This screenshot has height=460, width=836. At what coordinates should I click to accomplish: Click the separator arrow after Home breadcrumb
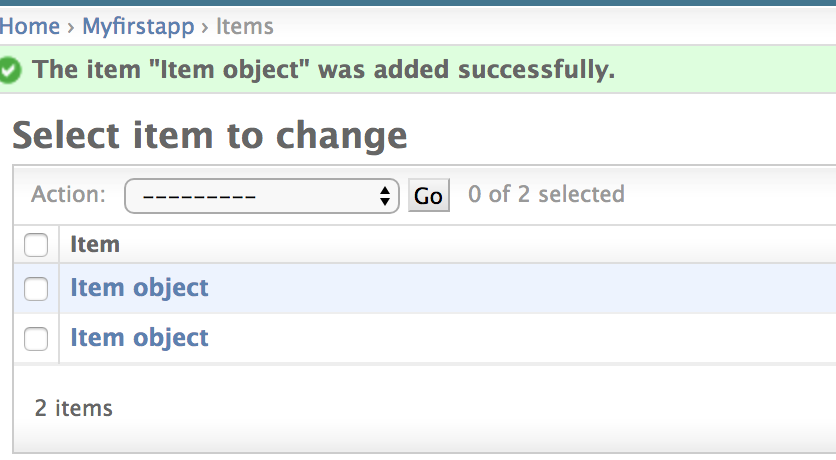tap(71, 27)
